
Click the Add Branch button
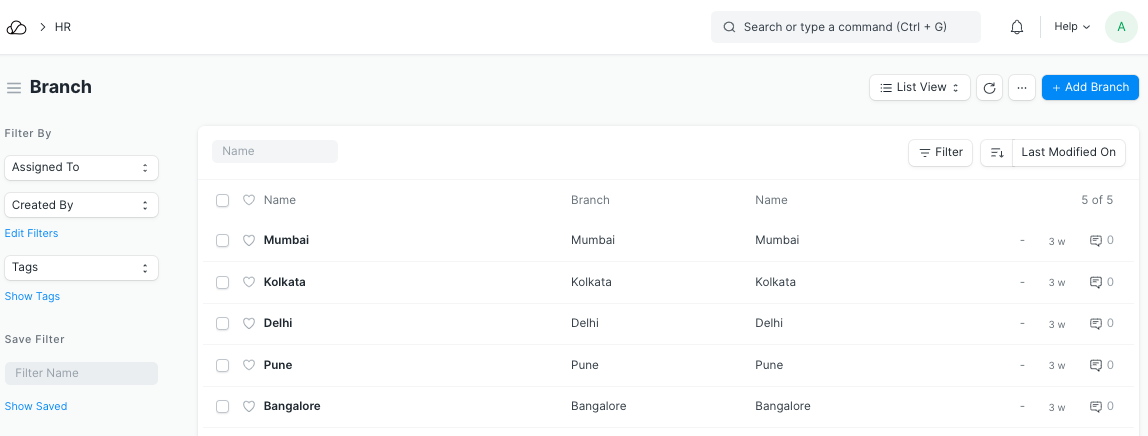point(1090,88)
